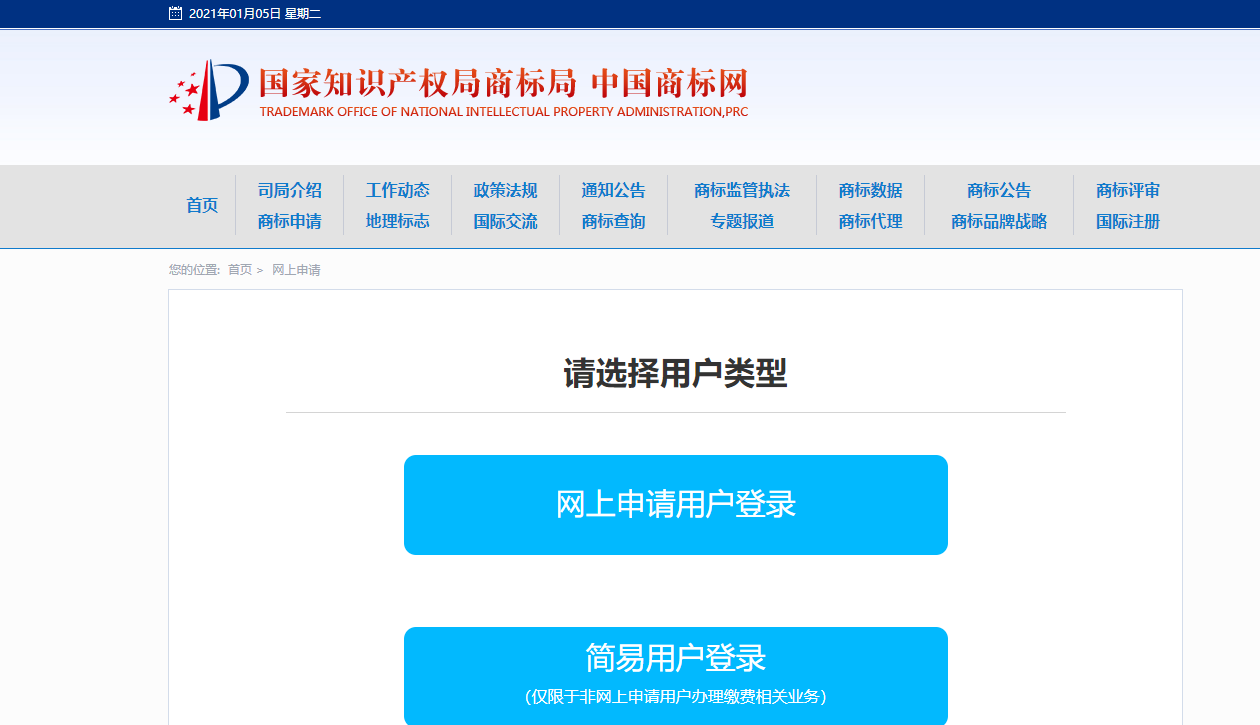
Task: Open the 司局介绍 menu item
Action: pyautogui.click(x=289, y=190)
